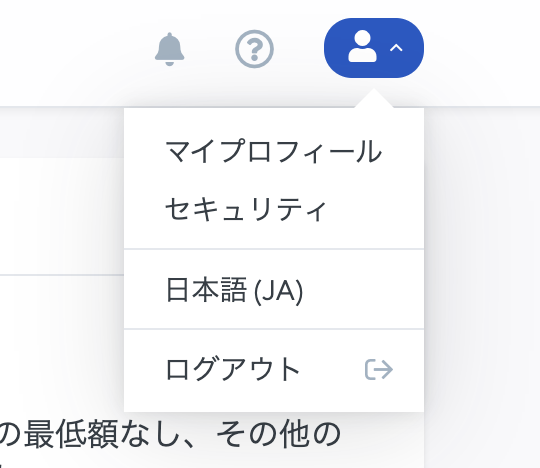
Task: Click the gray sub-header band behind the menu
Action: 62,133
